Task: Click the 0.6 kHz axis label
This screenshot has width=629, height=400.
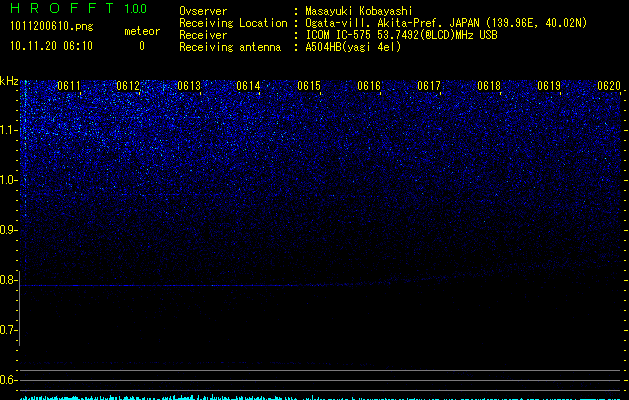Action: click(7, 380)
